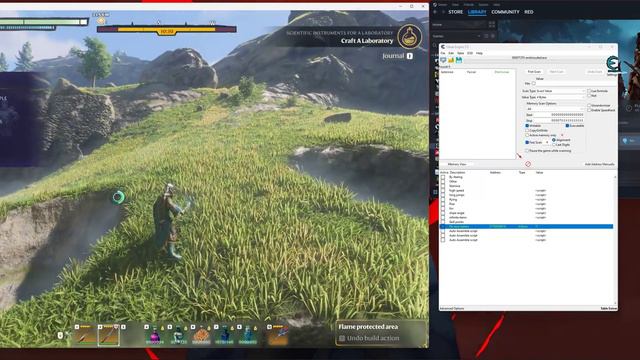640x360 pixels.
Task: Toggle the Executable checkbox
Action: click(567, 126)
